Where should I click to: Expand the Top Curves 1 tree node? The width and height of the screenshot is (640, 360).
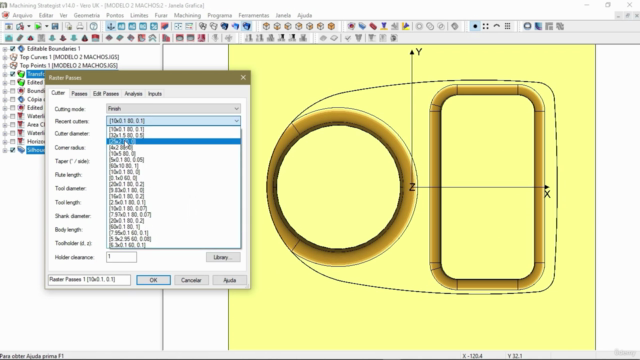click(5, 57)
